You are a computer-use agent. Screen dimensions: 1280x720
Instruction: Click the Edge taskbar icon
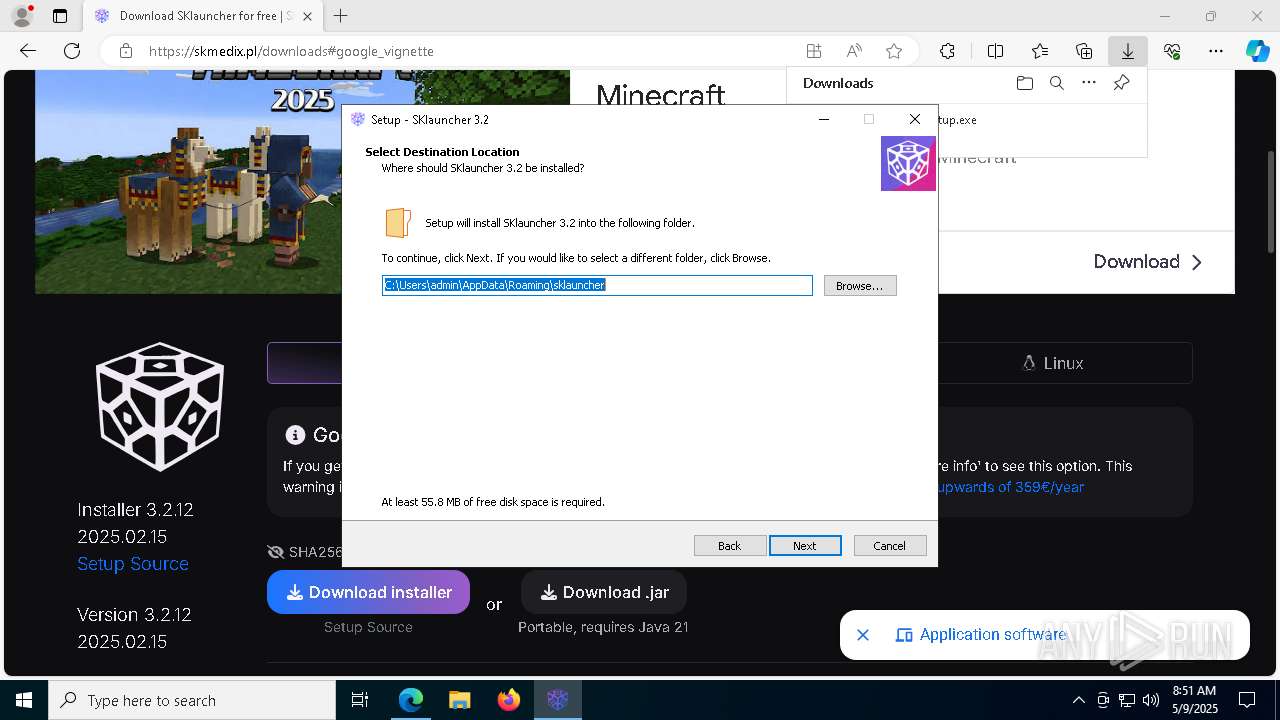[x=411, y=700]
